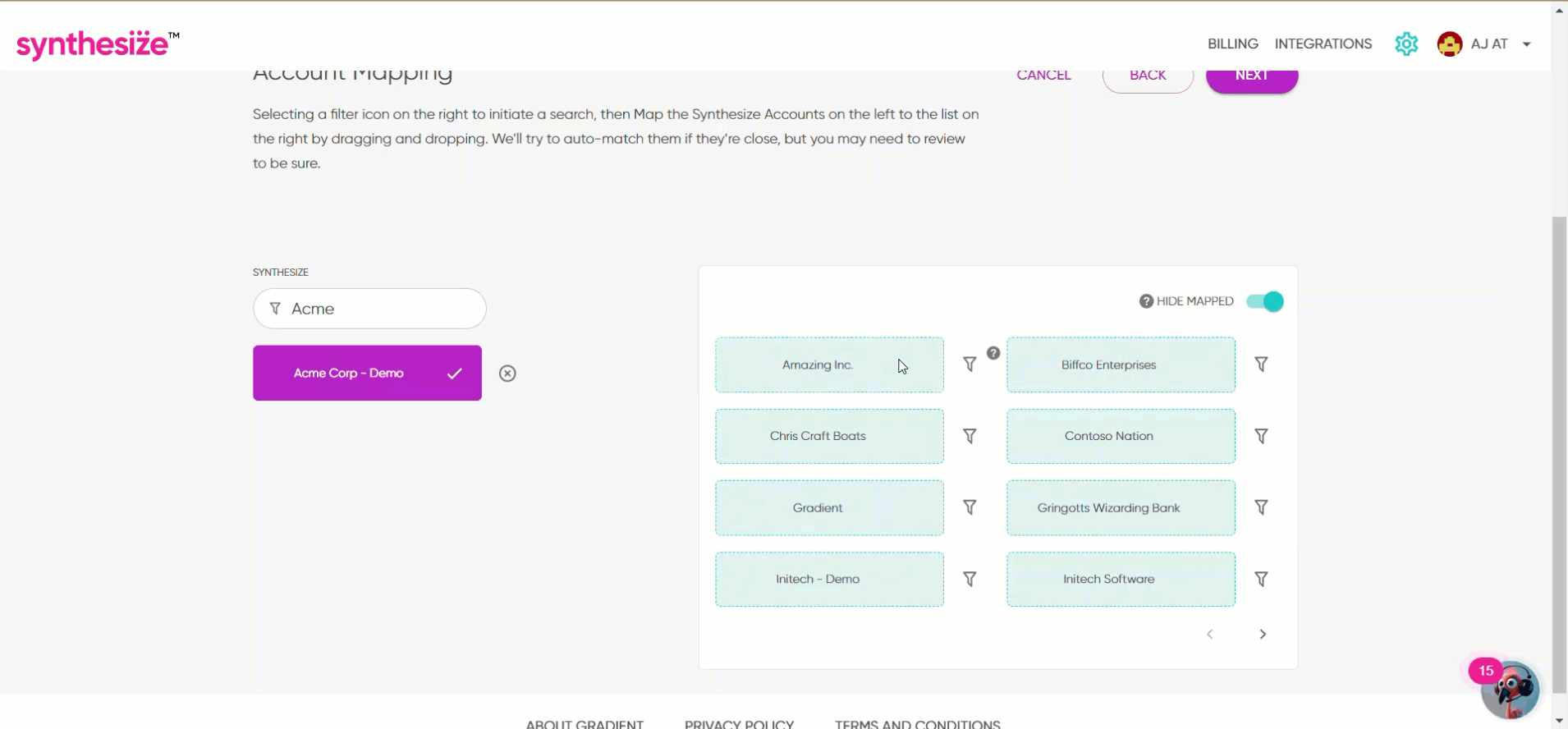Select the Gradient account card

click(829, 507)
